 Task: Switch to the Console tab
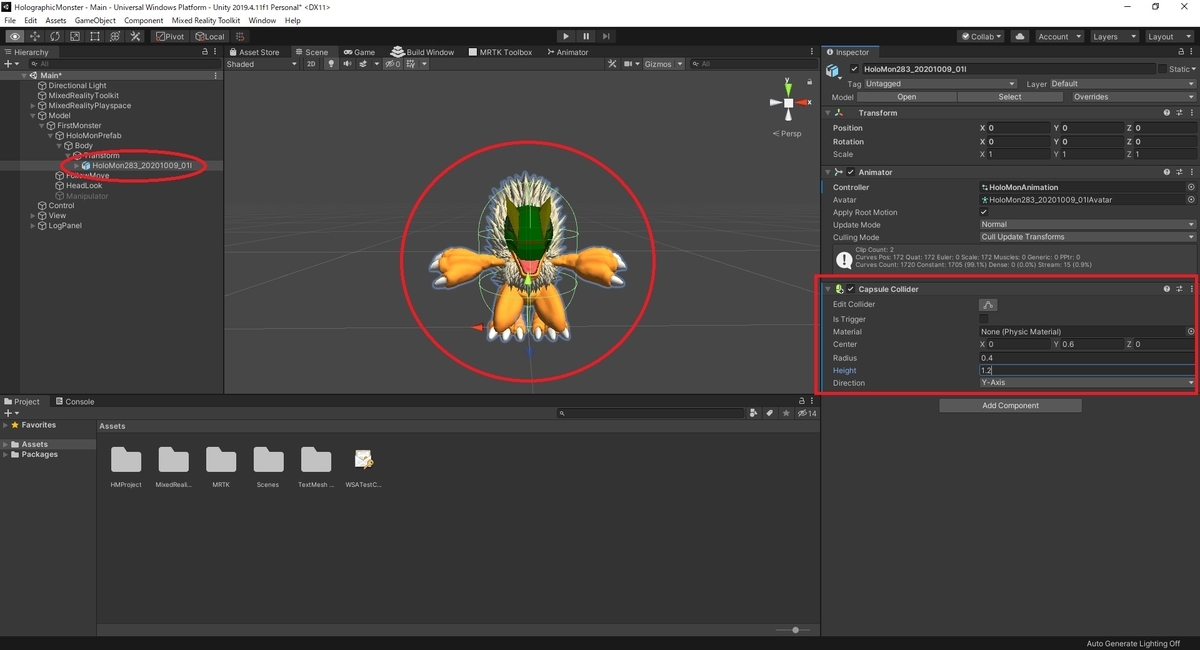(x=75, y=402)
